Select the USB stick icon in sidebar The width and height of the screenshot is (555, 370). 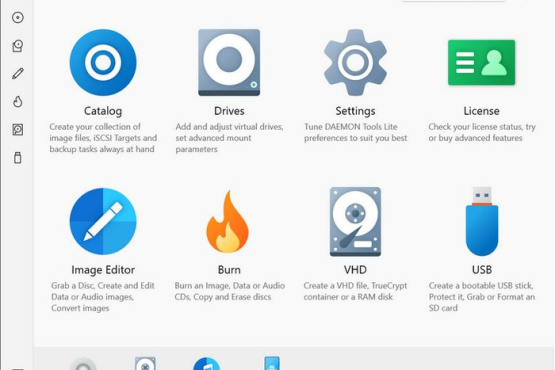[x=18, y=158]
